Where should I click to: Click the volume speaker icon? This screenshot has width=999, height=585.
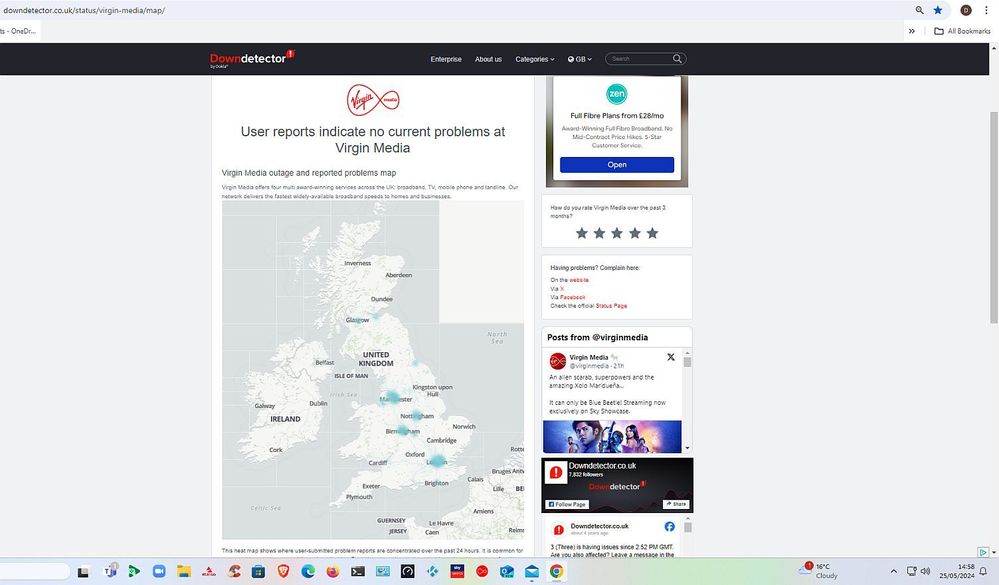click(x=925, y=571)
